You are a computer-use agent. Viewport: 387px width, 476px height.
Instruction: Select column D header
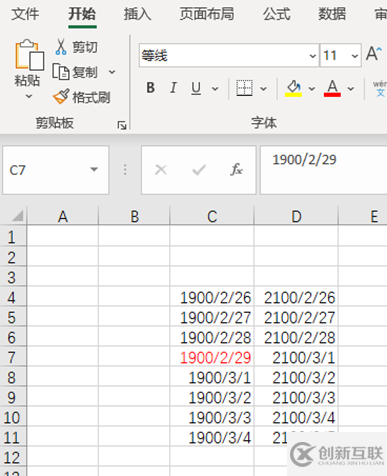(296, 216)
